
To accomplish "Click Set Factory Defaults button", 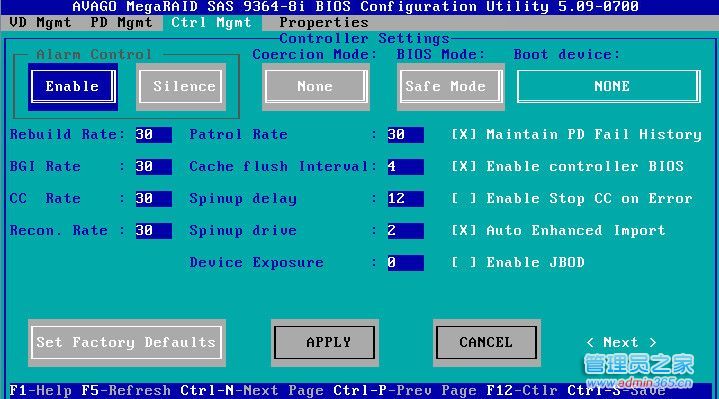I will point(127,343).
